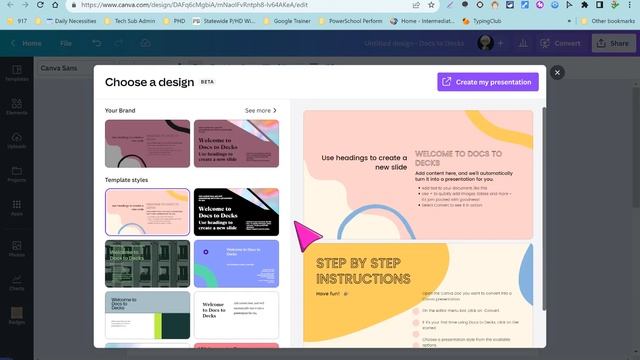This screenshot has height=360, width=640.
Task: Click the Share button
Action: click(x=613, y=43)
